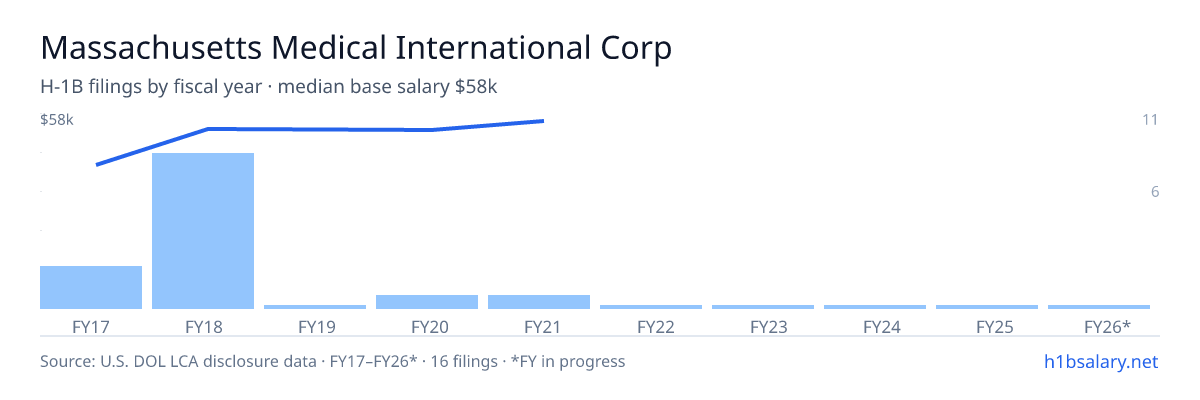Click the FY23 bar

pos(763,307)
